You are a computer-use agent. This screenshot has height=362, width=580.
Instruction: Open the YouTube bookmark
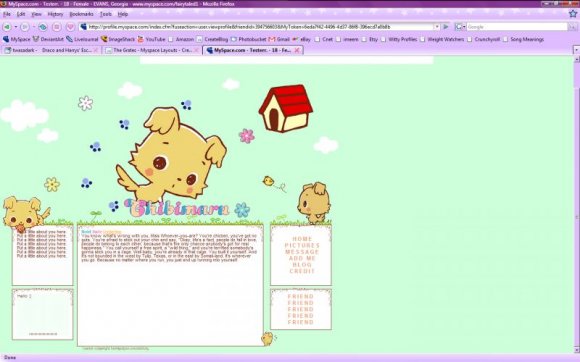click(x=151, y=39)
